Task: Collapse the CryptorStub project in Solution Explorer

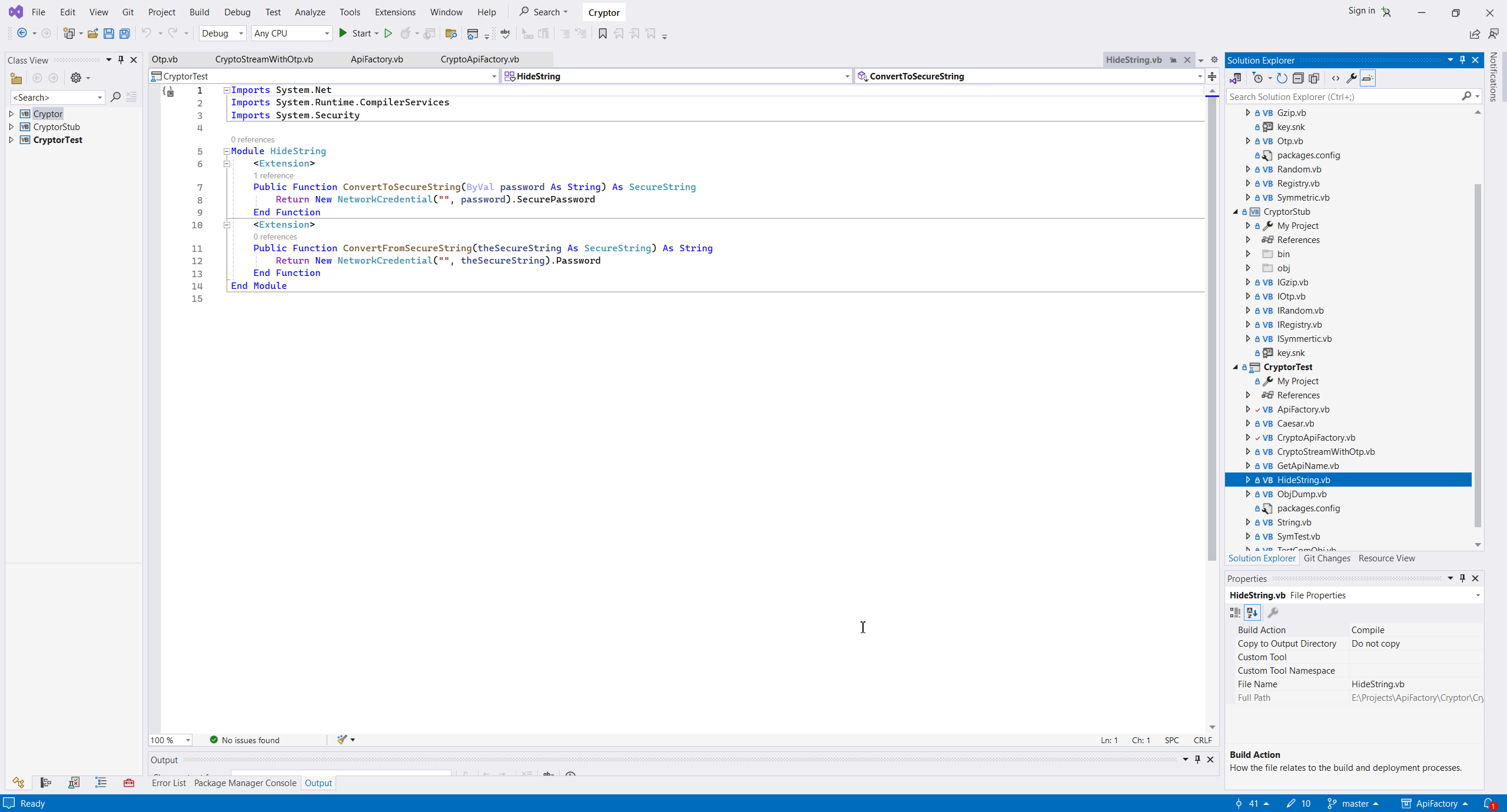Action: [1236, 212]
